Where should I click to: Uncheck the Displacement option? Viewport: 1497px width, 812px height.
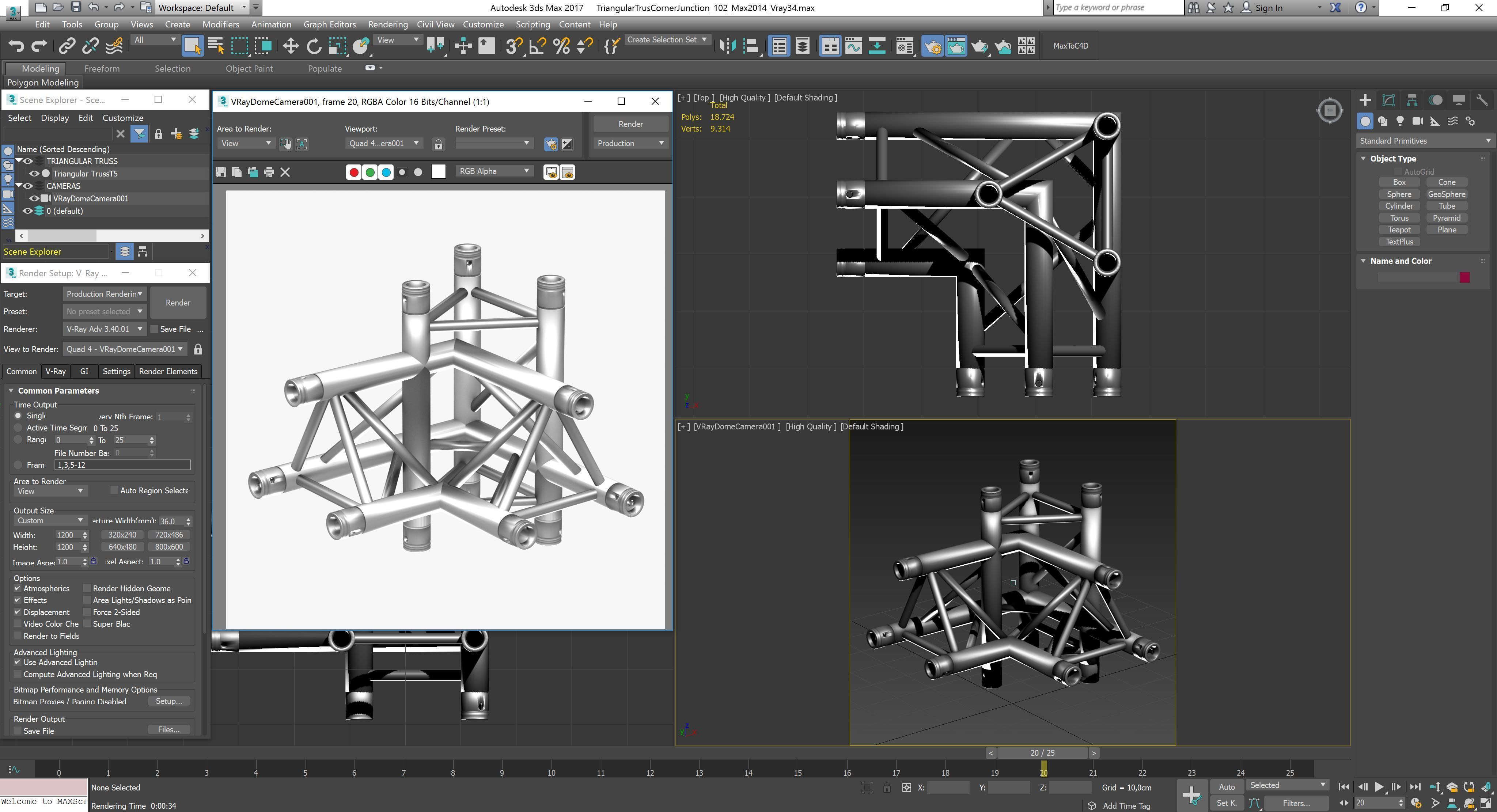pos(18,612)
